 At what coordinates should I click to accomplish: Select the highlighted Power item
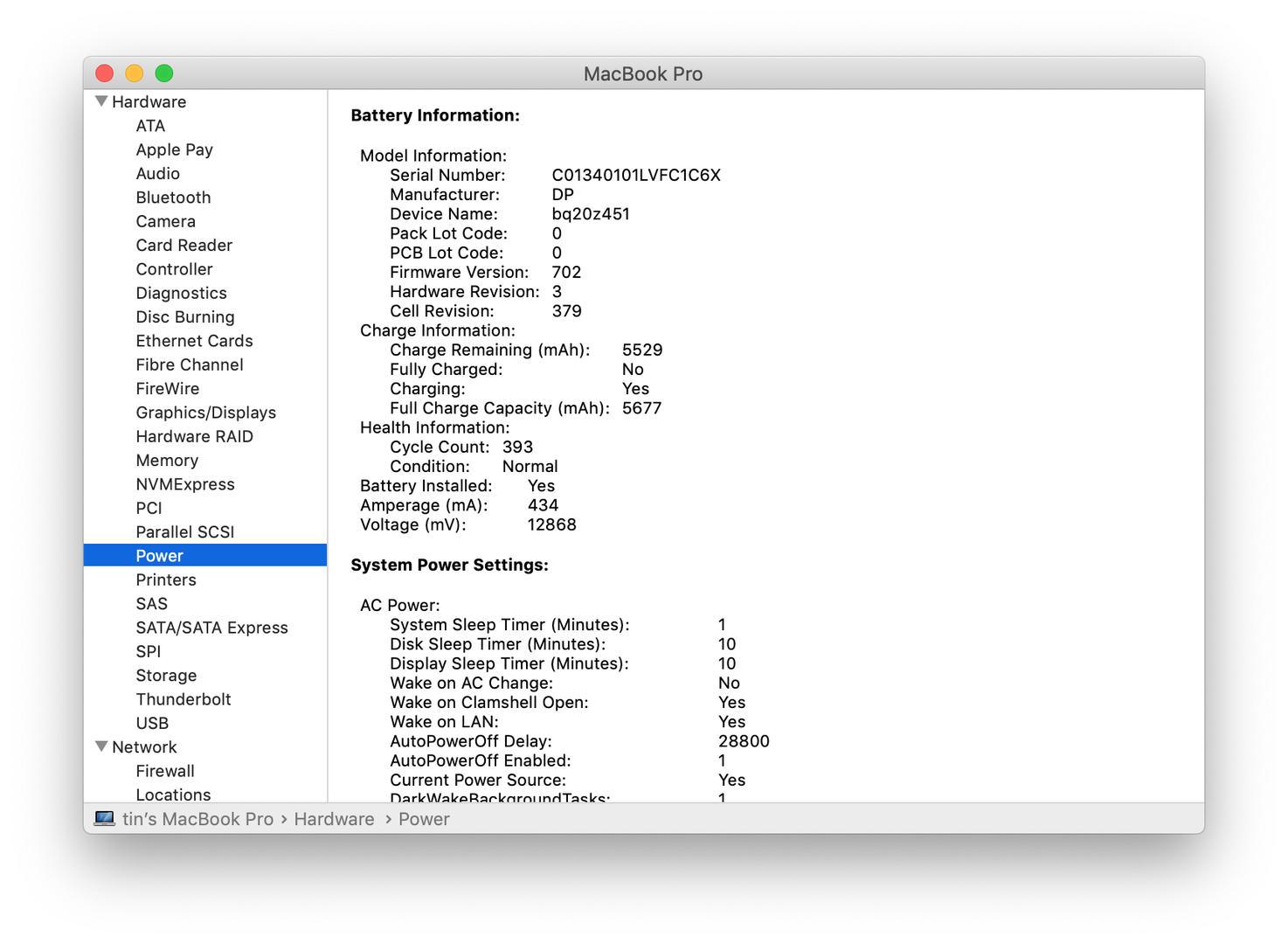pyautogui.click(x=205, y=556)
